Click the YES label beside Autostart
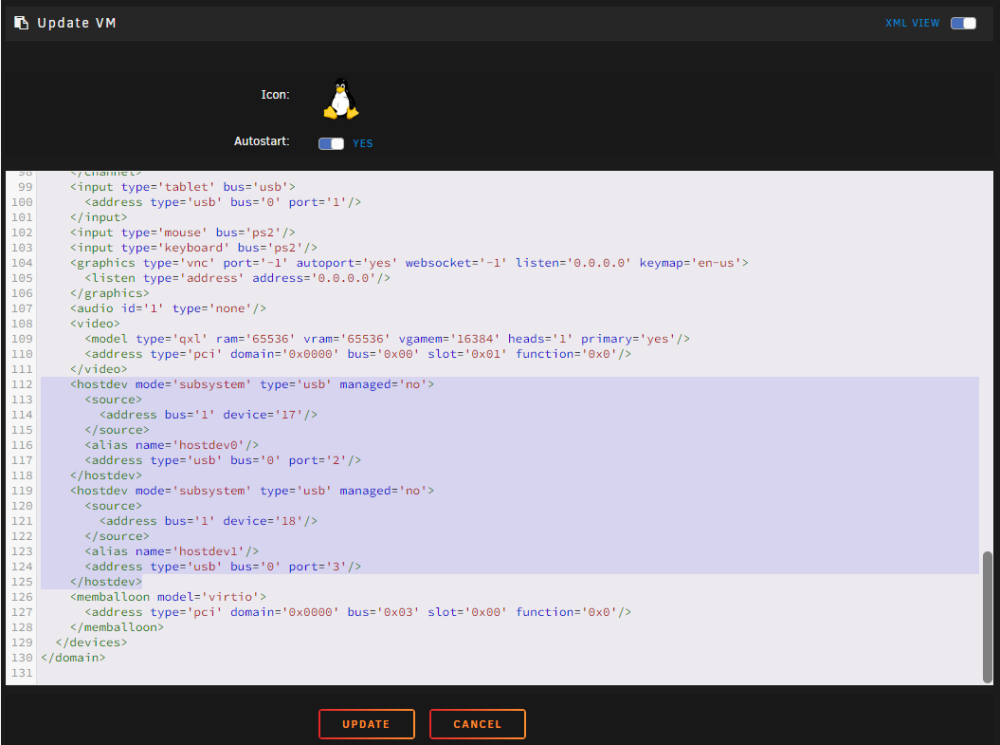This screenshot has height=745, width=1000. (x=363, y=144)
